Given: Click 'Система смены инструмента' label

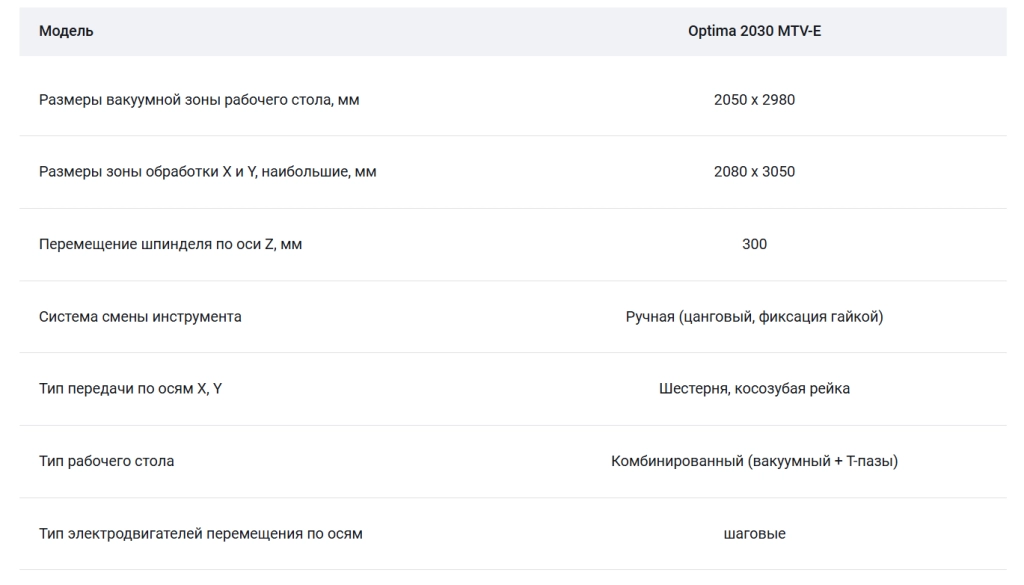Looking at the screenshot, I should coord(140,317).
